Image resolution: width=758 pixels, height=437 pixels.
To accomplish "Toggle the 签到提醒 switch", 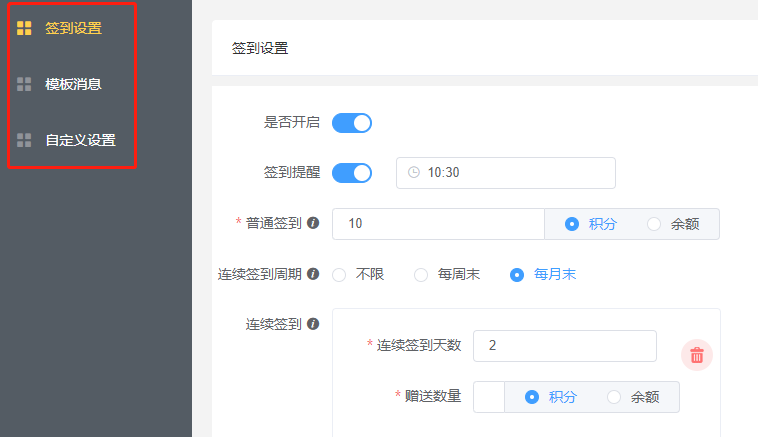I will (x=352, y=173).
